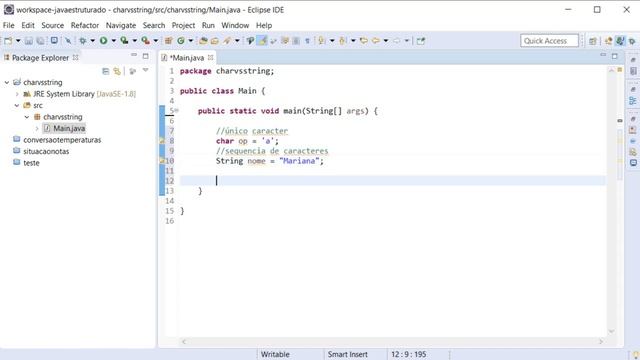
Task: Open the terminal console toolbar icon
Action: coord(54,40)
